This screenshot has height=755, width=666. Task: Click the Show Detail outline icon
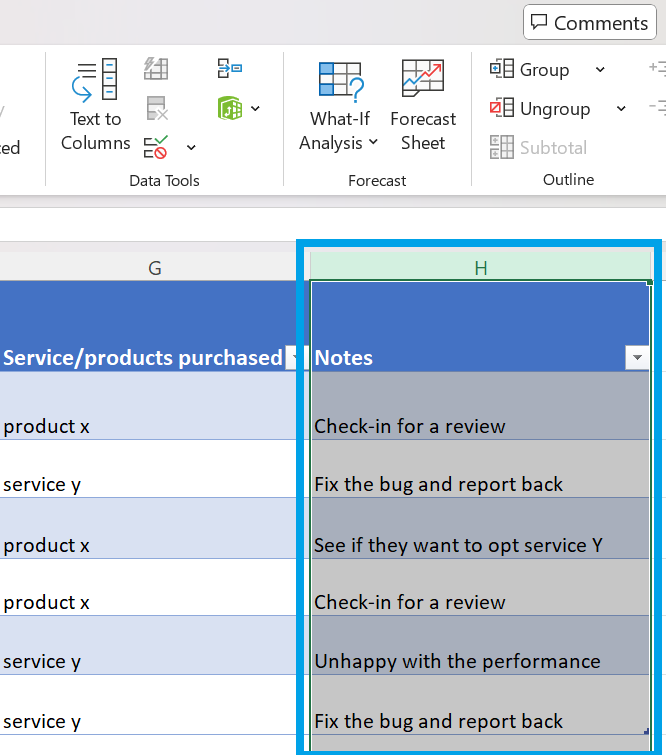658,68
